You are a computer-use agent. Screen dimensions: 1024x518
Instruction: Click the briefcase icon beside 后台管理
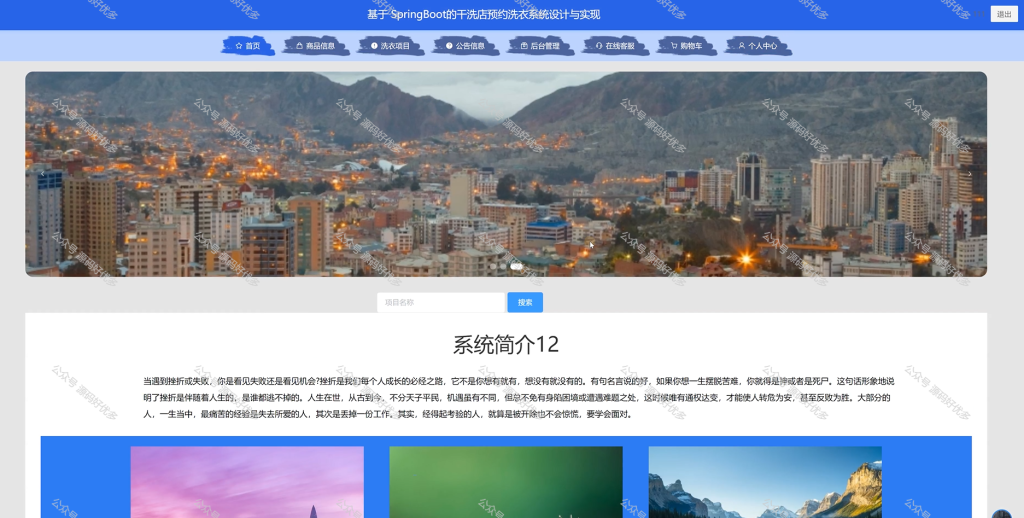[x=524, y=46]
